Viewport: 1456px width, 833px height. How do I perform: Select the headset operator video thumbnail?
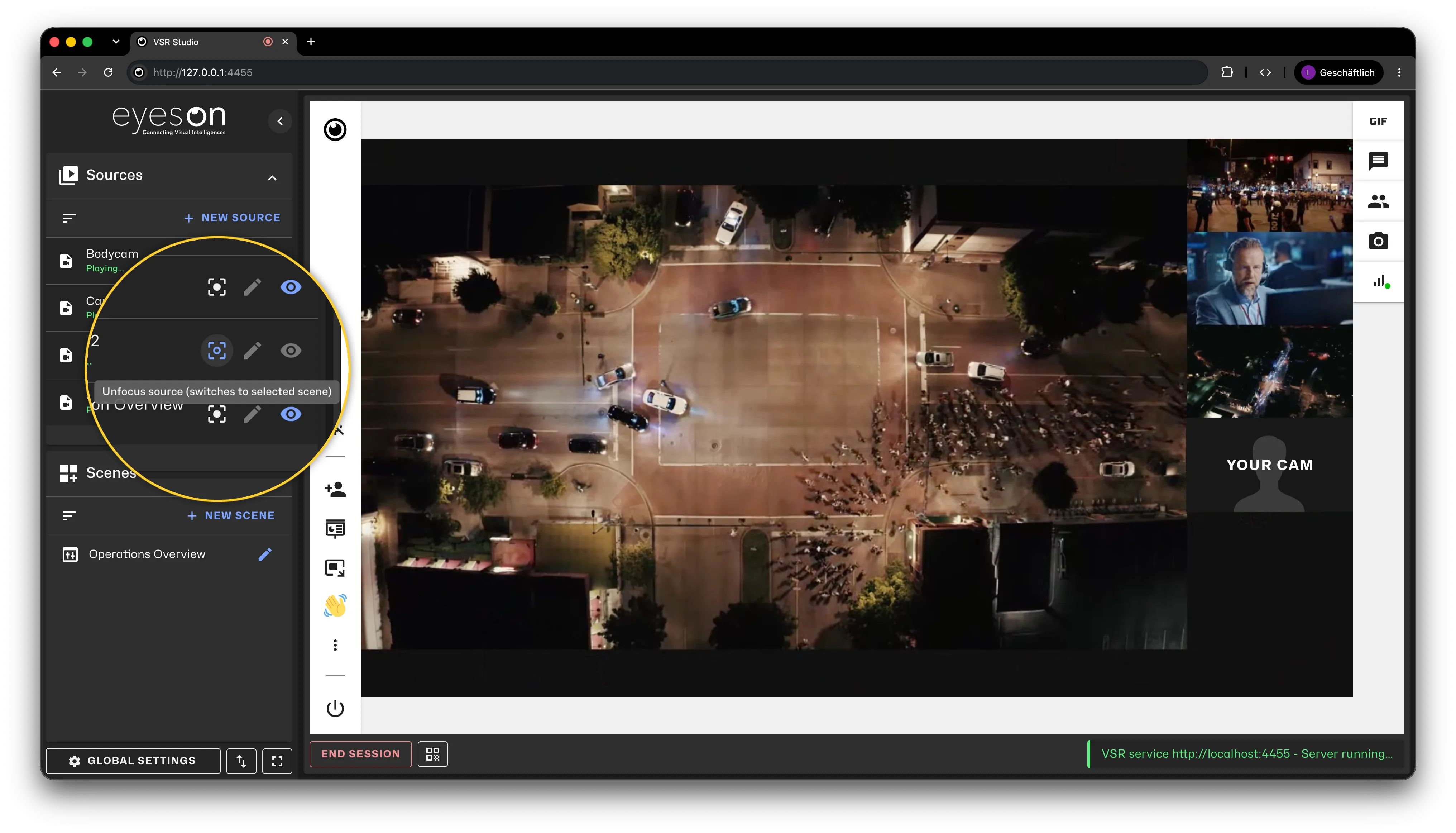click(x=1270, y=279)
